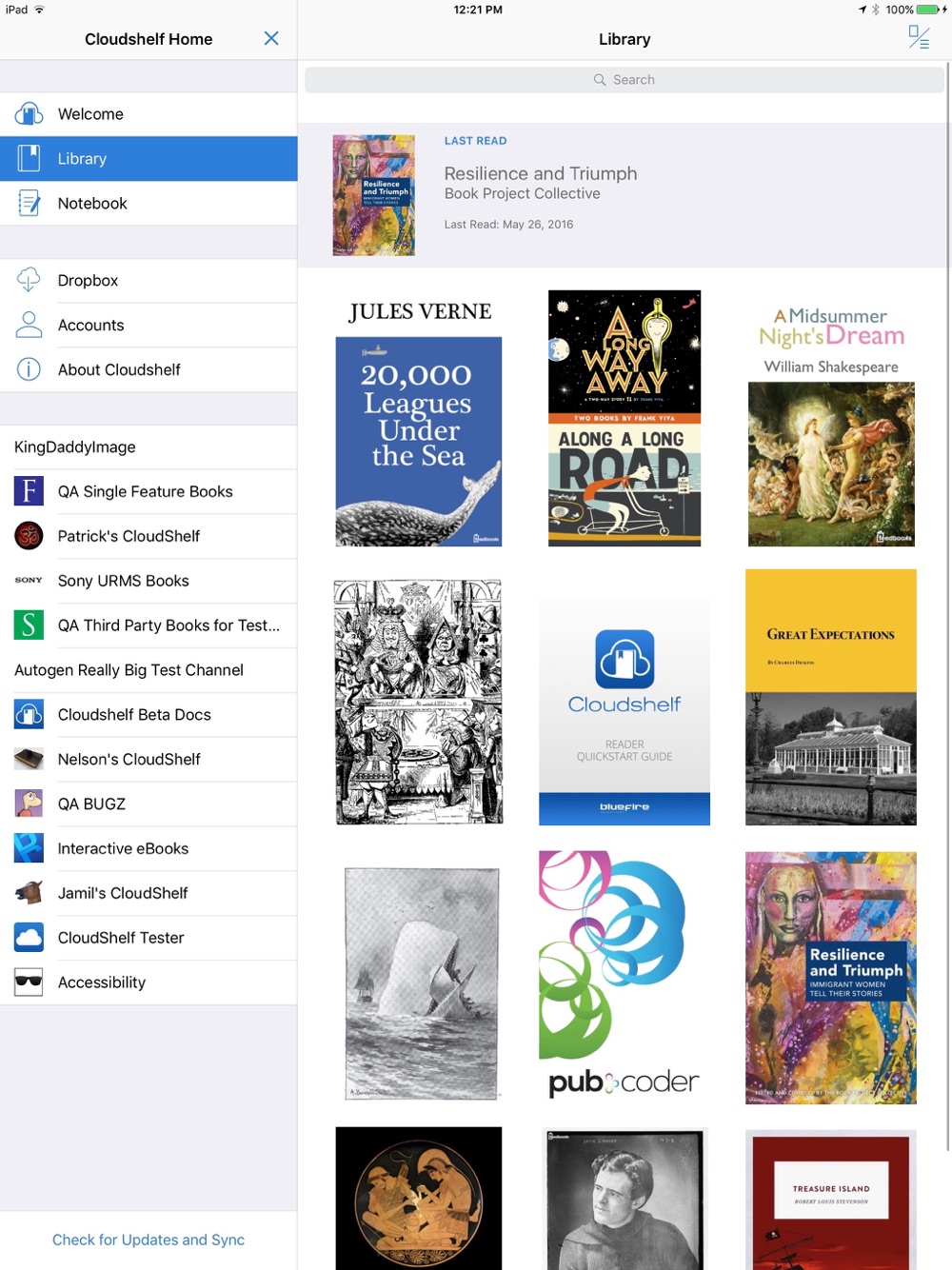952x1270 pixels.
Task: Toggle the library list view icon
Action: [919, 38]
